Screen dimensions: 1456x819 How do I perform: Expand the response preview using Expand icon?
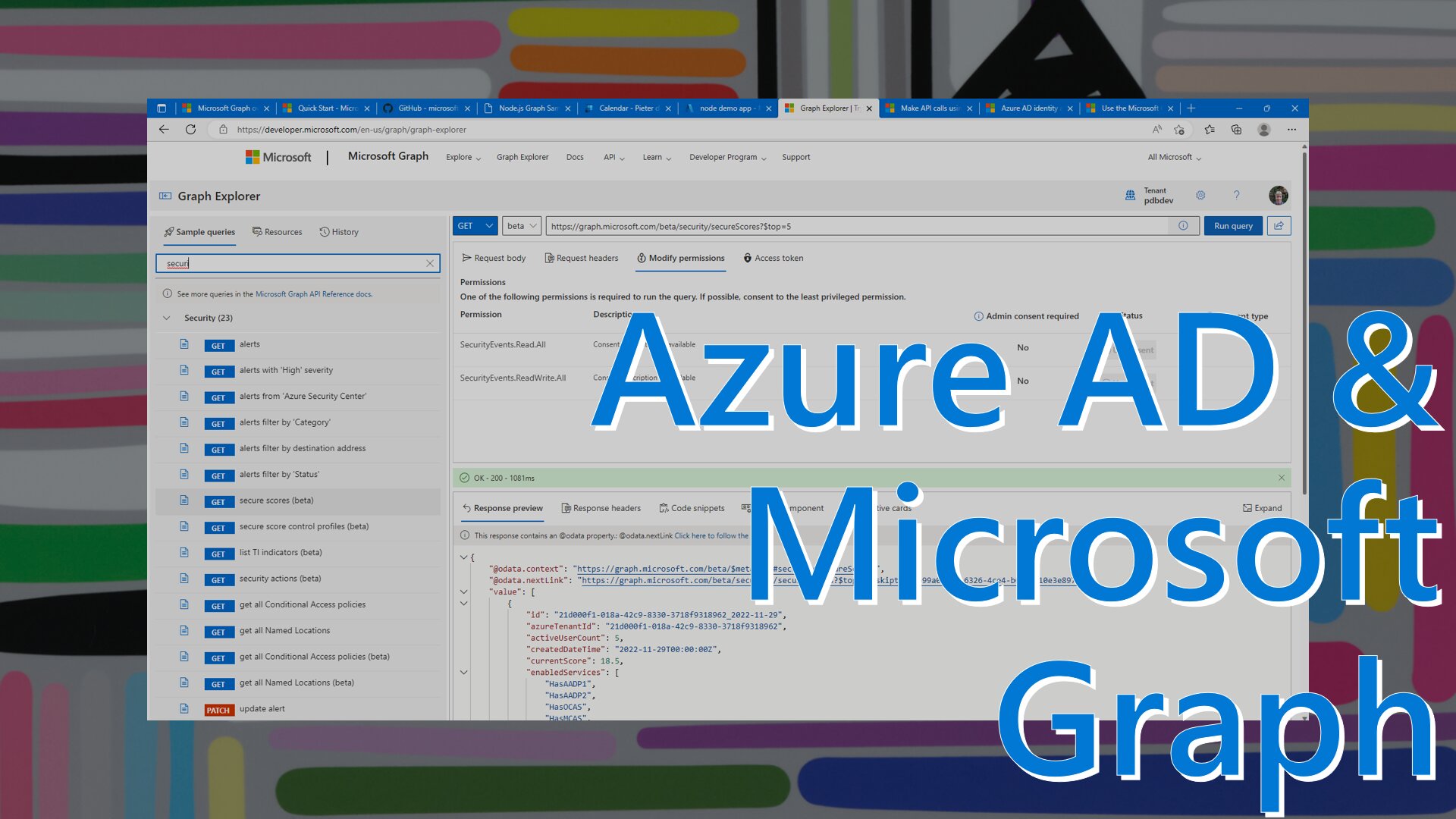(1262, 507)
